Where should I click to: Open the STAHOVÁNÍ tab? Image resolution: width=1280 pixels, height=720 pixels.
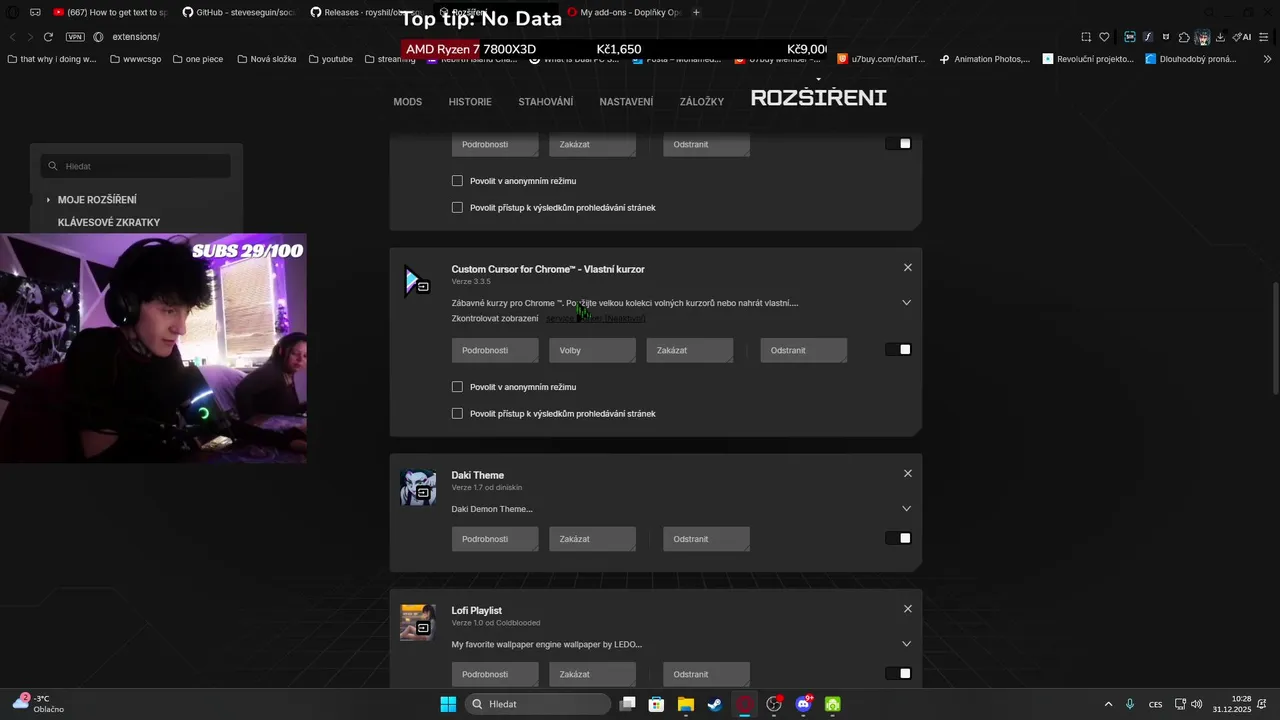tap(546, 102)
